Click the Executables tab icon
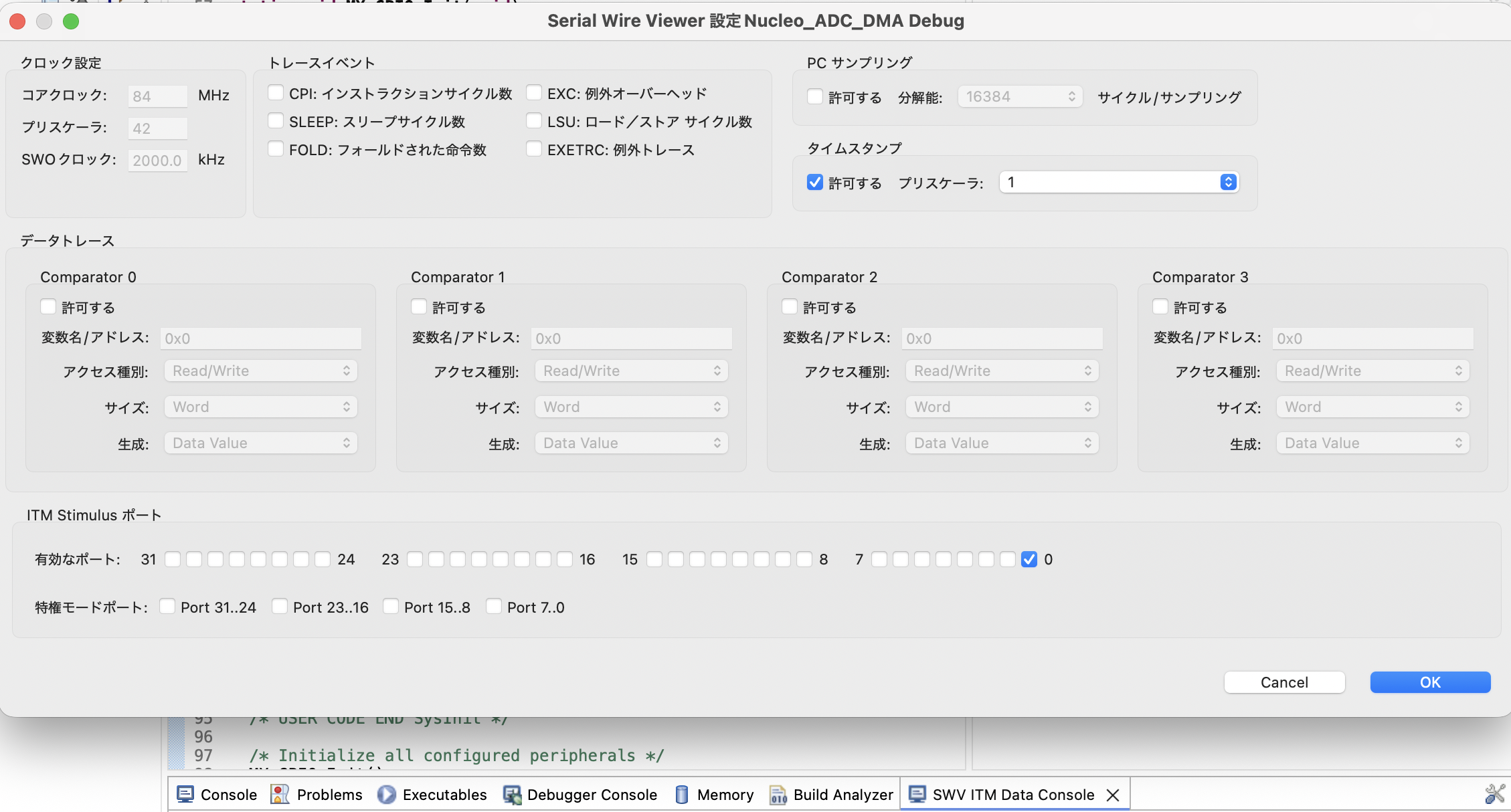This screenshot has width=1511, height=812. pyautogui.click(x=386, y=794)
